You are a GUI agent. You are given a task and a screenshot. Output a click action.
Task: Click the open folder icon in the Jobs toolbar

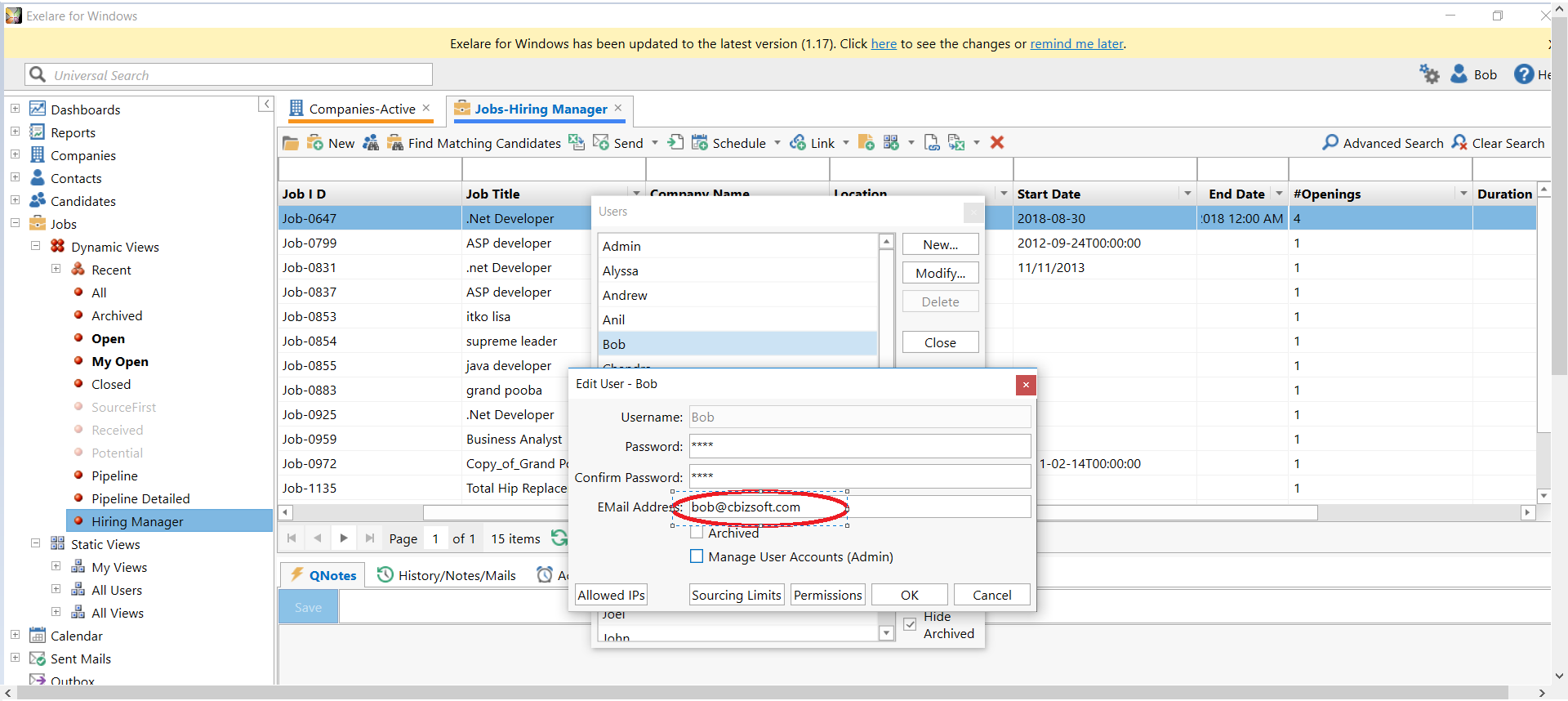(x=291, y=143)
